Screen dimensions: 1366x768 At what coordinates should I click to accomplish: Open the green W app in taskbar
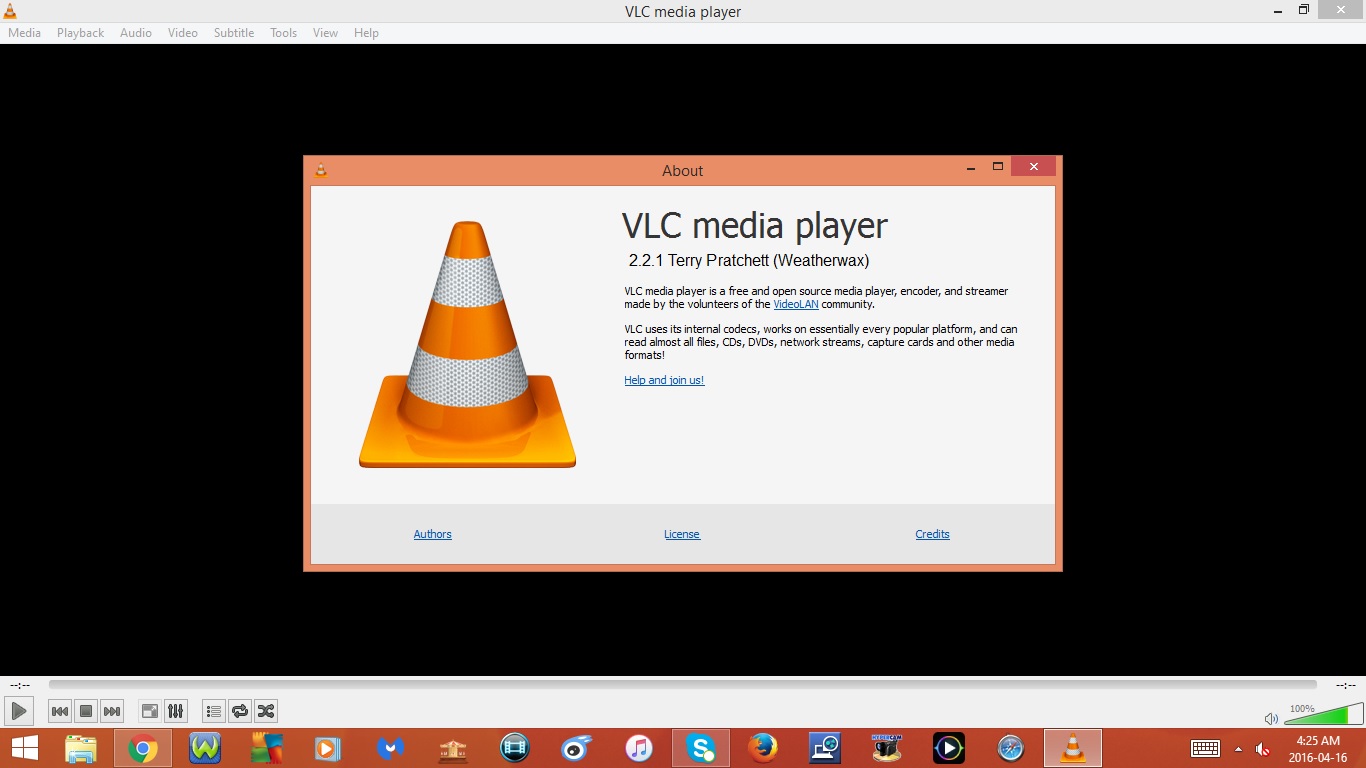click(205, 748)
